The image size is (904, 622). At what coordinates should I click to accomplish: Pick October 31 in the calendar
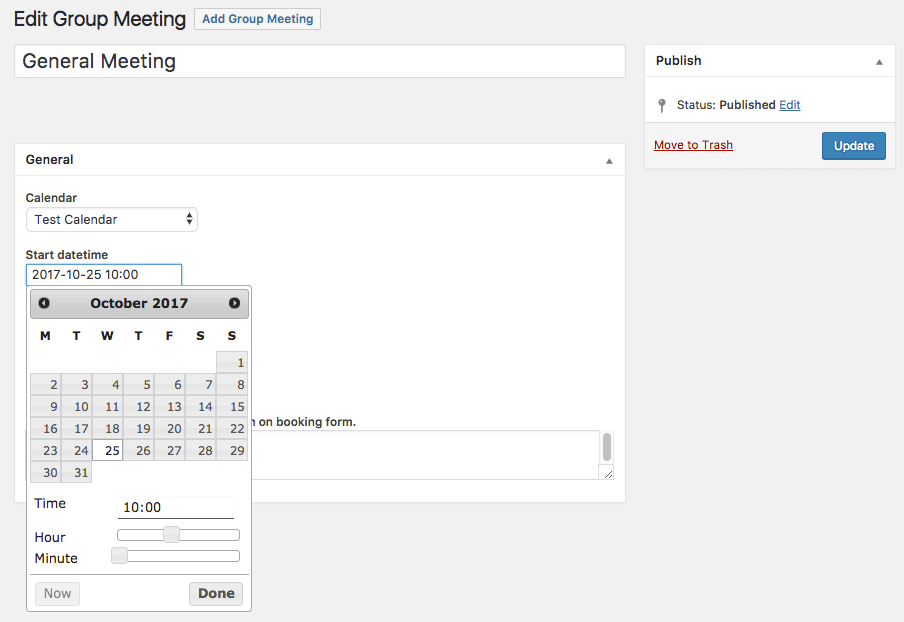coord(77,473)
